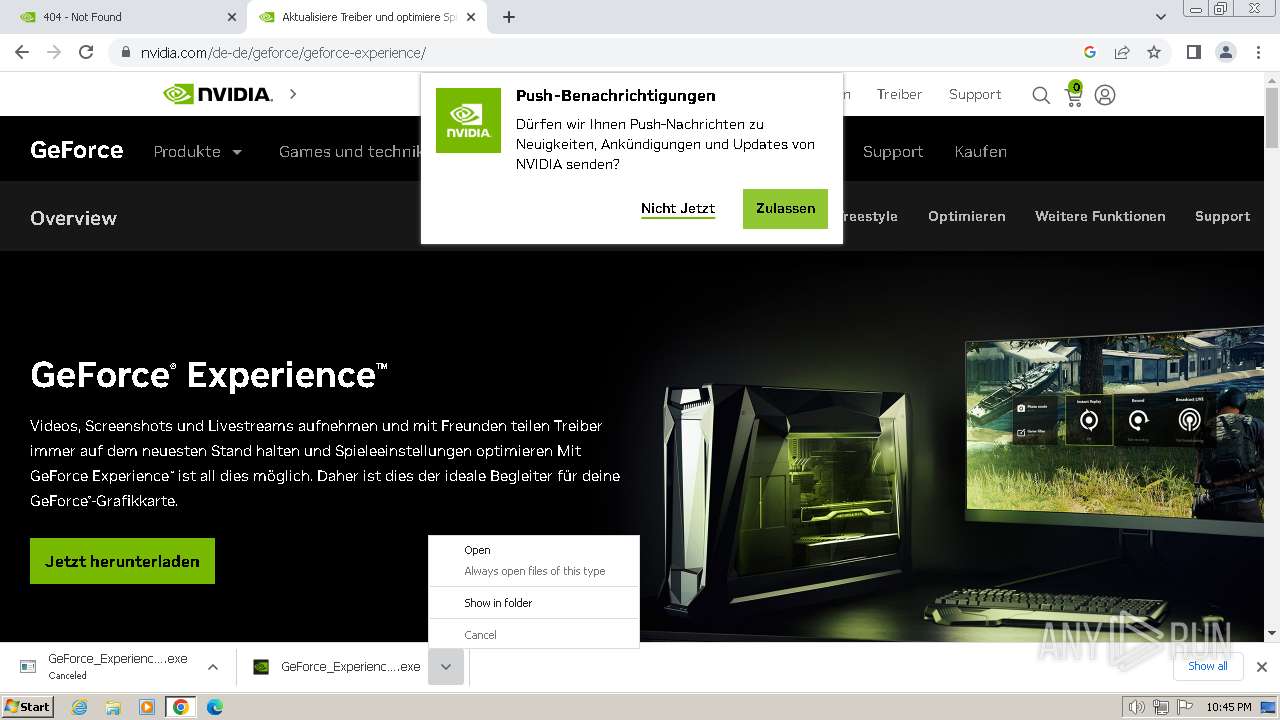
Task: Go to Optimieren section
Action: [x=967, y=216]
